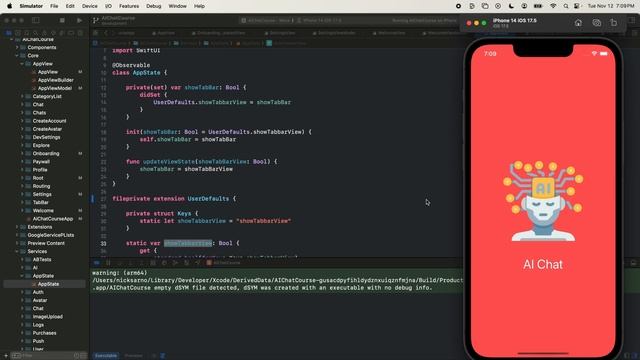
Task: Click the func updateViewState line
Action: coord(202,162)
